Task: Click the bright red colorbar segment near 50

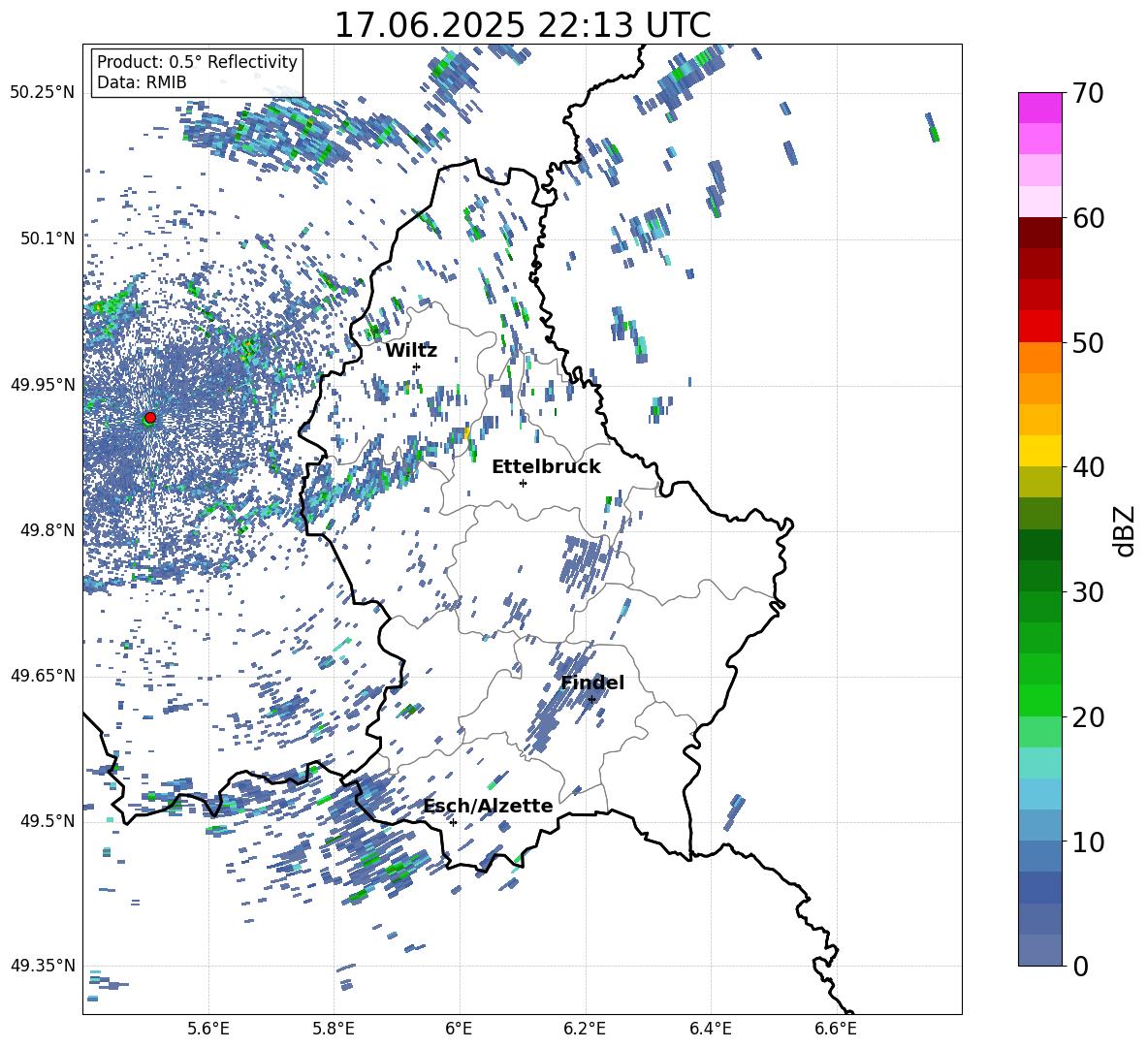Action: point(1040,327)
